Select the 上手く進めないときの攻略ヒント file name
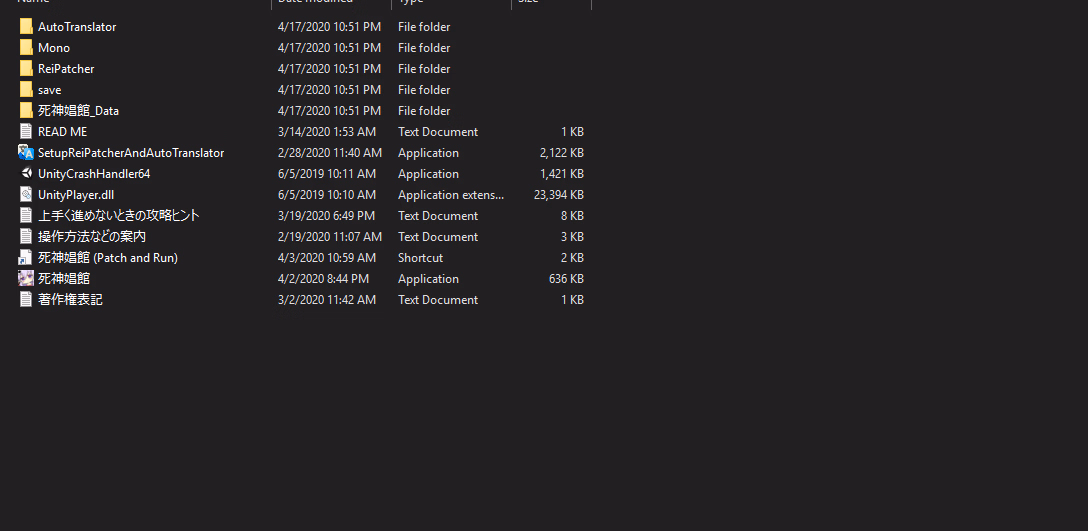This screenshot has height=531, width=1088. tap(119, 215)
